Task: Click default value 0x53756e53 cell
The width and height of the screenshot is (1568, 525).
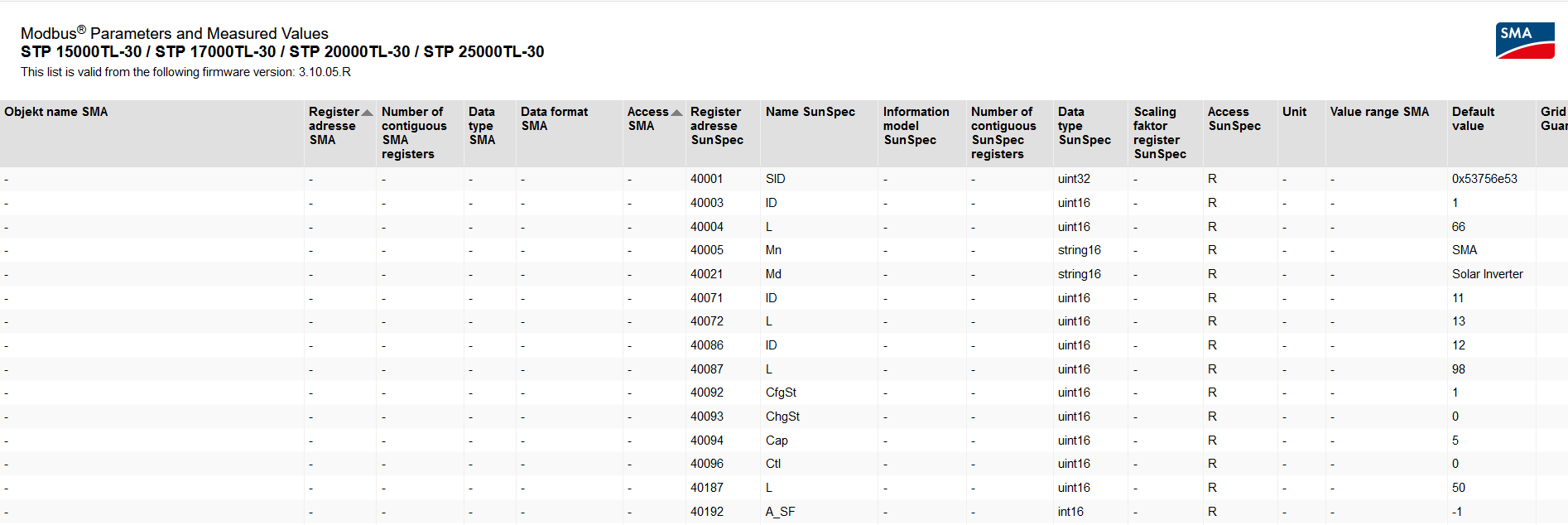Action: [1484, 179]
